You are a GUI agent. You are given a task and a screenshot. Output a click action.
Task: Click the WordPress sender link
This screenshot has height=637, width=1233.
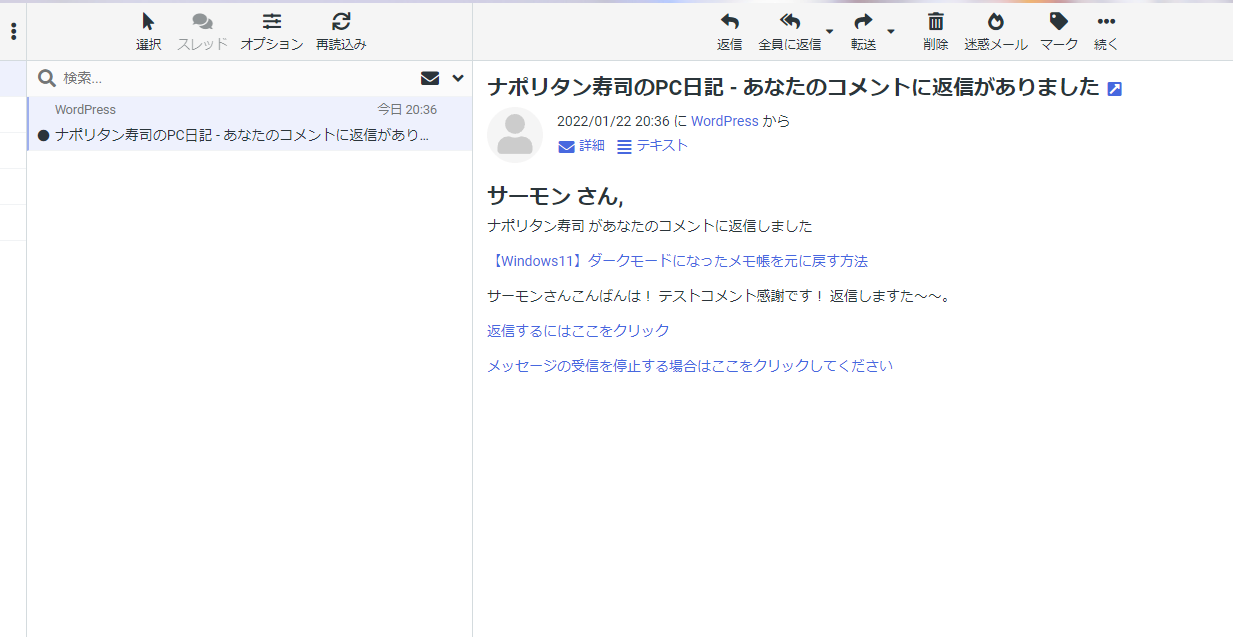(x=725, y=121)
